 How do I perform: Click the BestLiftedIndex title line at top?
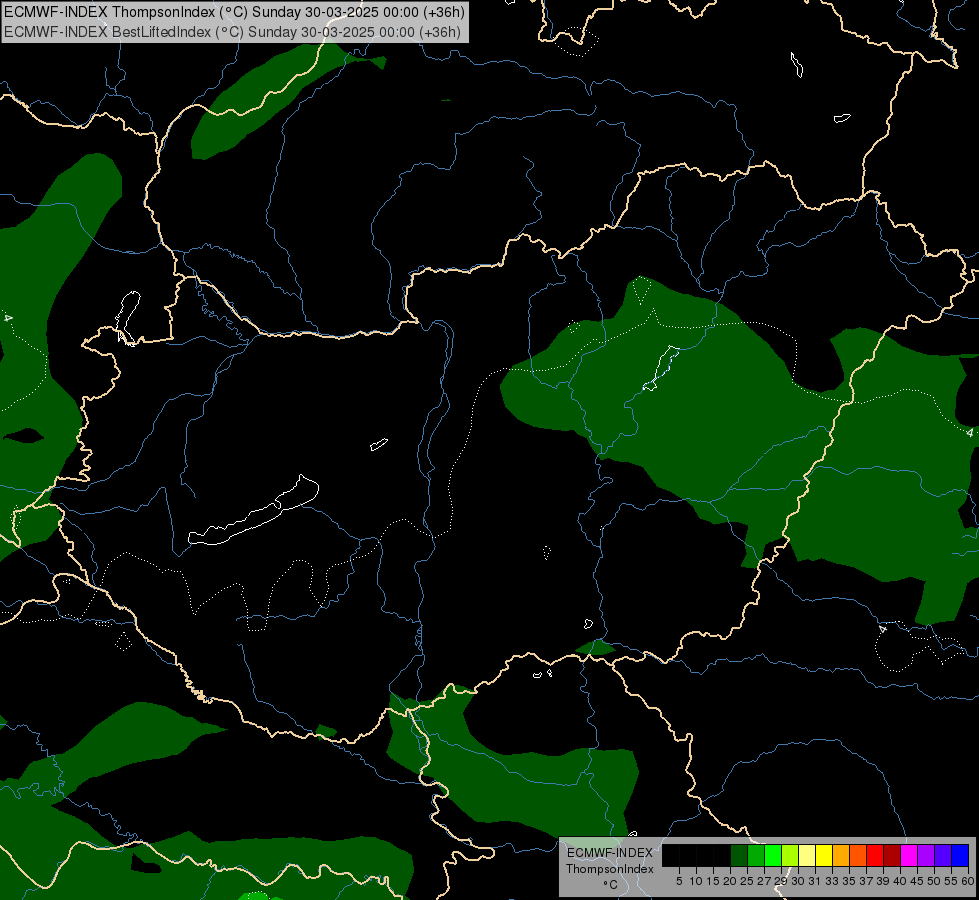[232, 32]
